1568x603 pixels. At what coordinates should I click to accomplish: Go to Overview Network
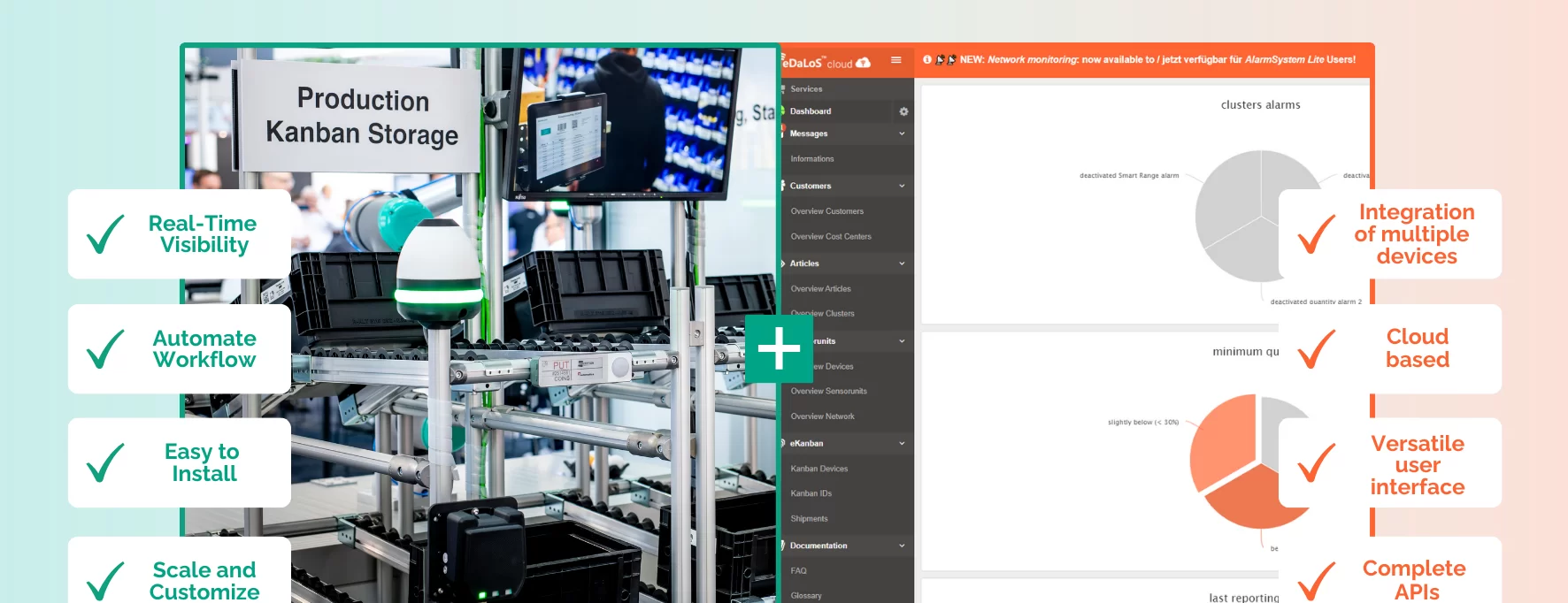pyautogui.click(x=823, y=416)
